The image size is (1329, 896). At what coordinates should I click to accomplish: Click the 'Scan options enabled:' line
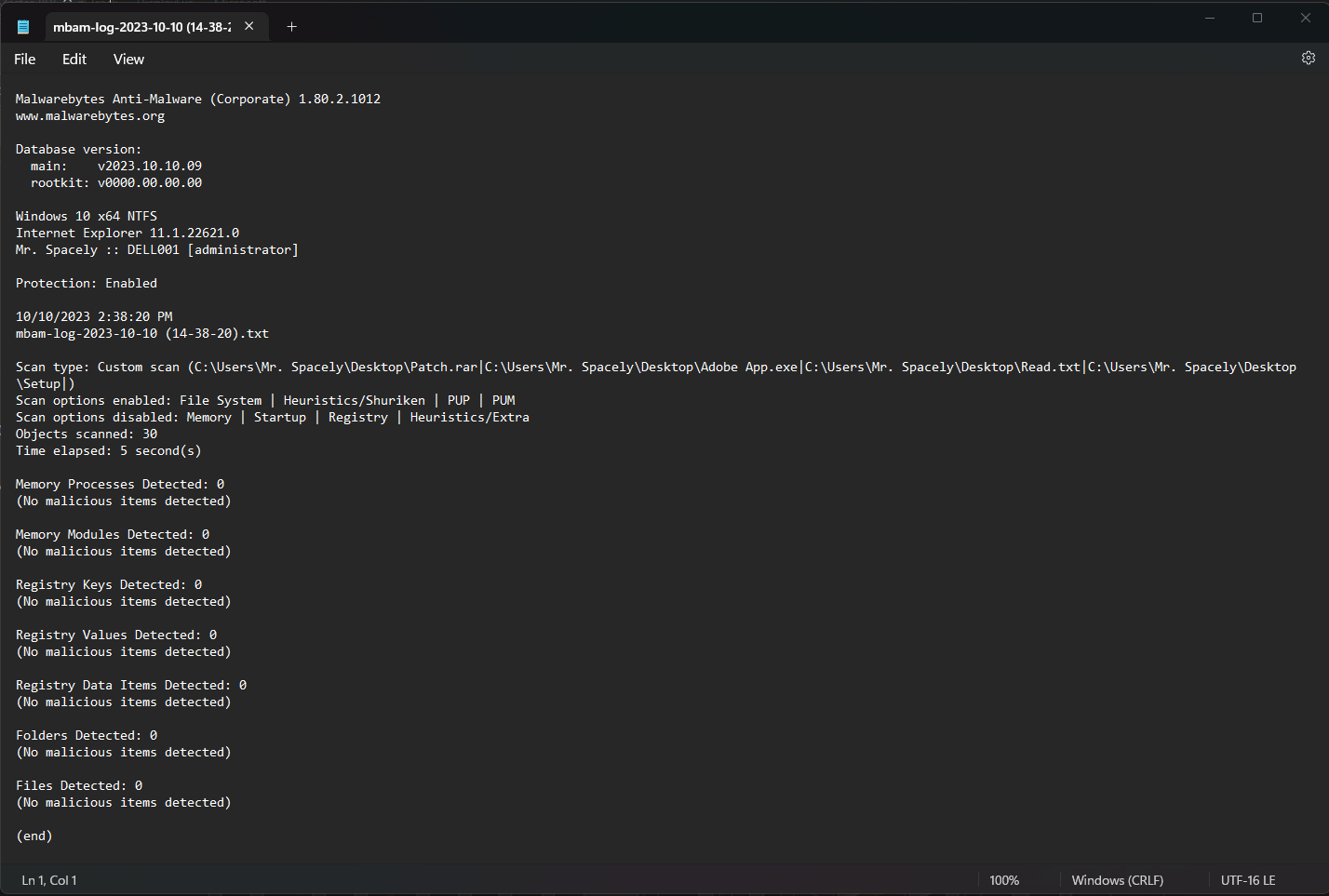265,400
